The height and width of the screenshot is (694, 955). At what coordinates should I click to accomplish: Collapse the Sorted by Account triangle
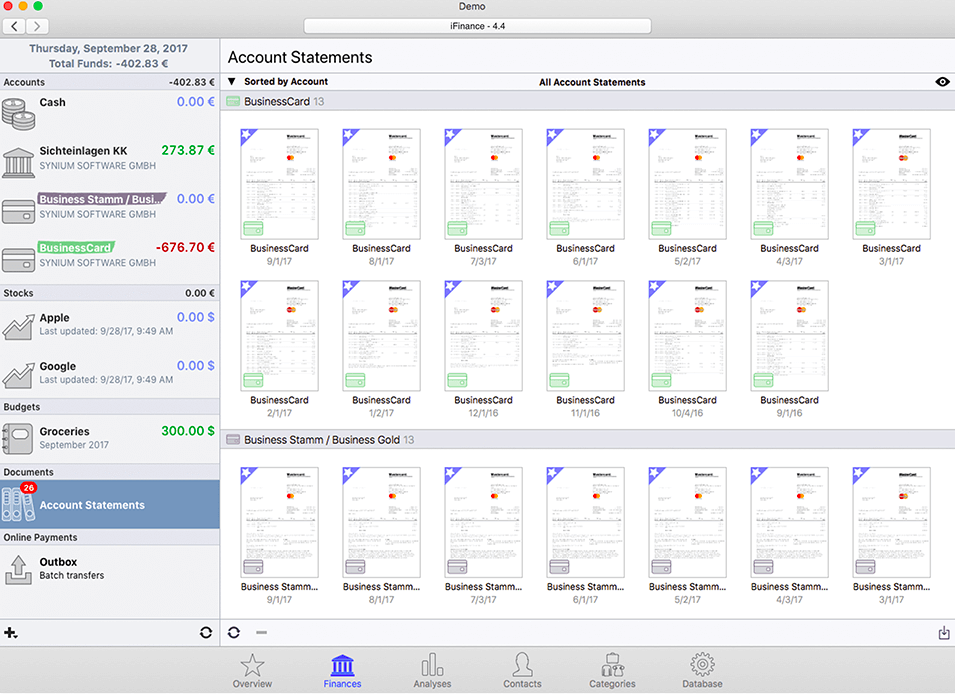tap(231, 82)
